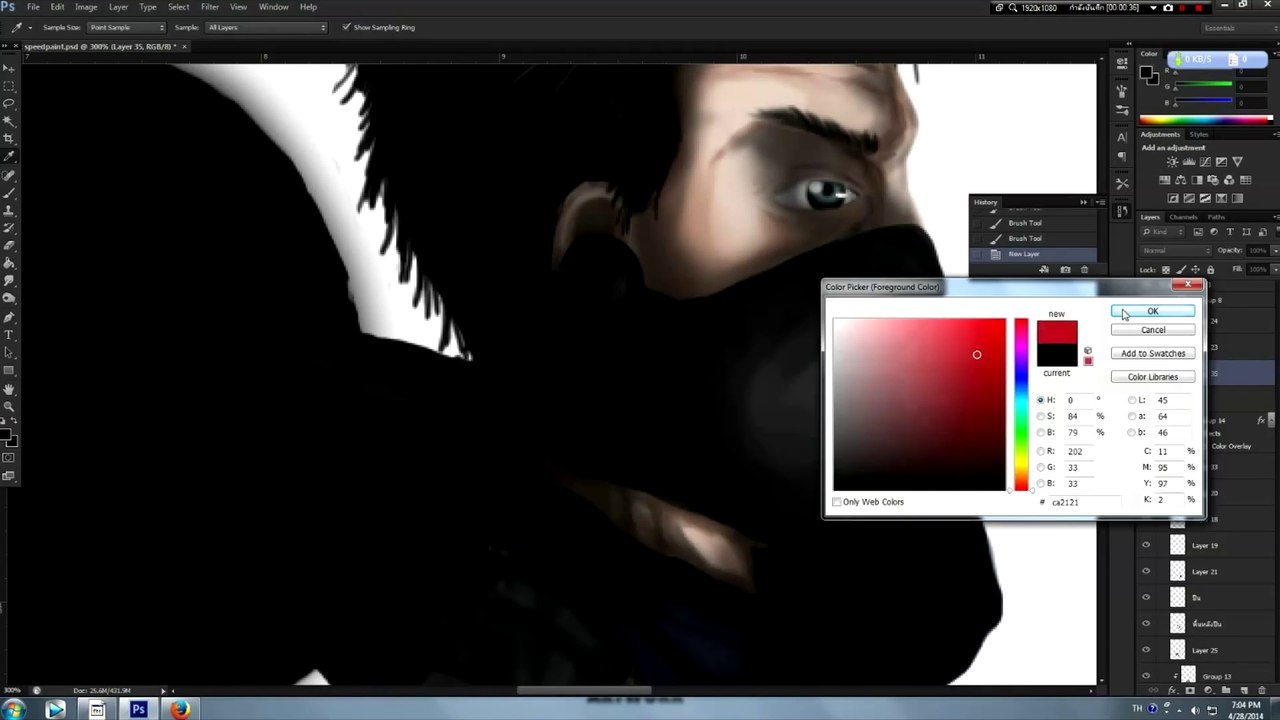Viewport: 1280px width, 720px height.
Task: Confirm color with OK button
Action: pyautogui.click(x=1153, y=312)
